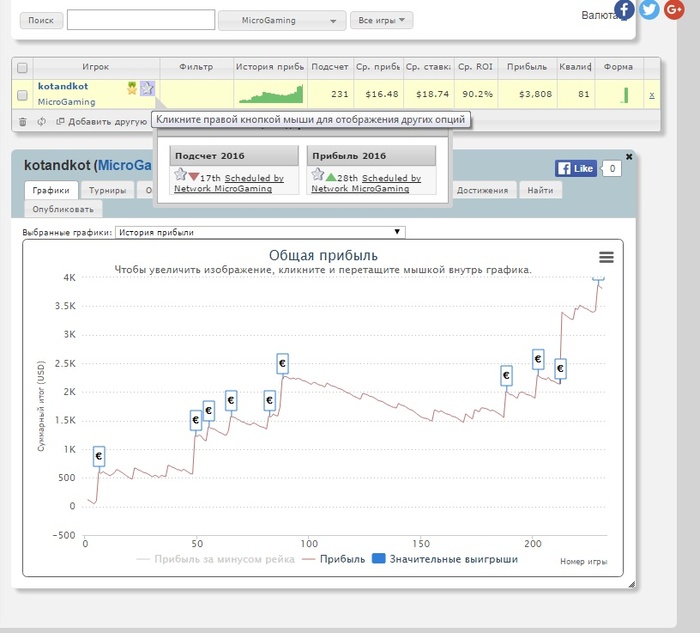Click the Google+ share icon

point(673,10)
